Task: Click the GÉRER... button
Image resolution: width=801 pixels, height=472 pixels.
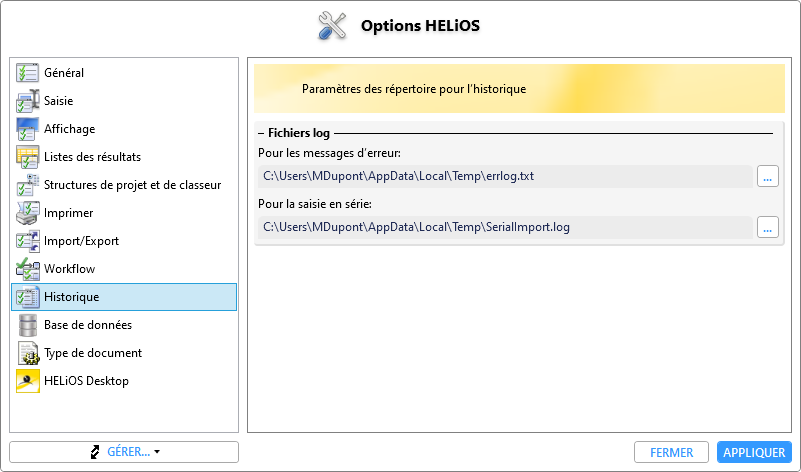Action: pos(124,452)
